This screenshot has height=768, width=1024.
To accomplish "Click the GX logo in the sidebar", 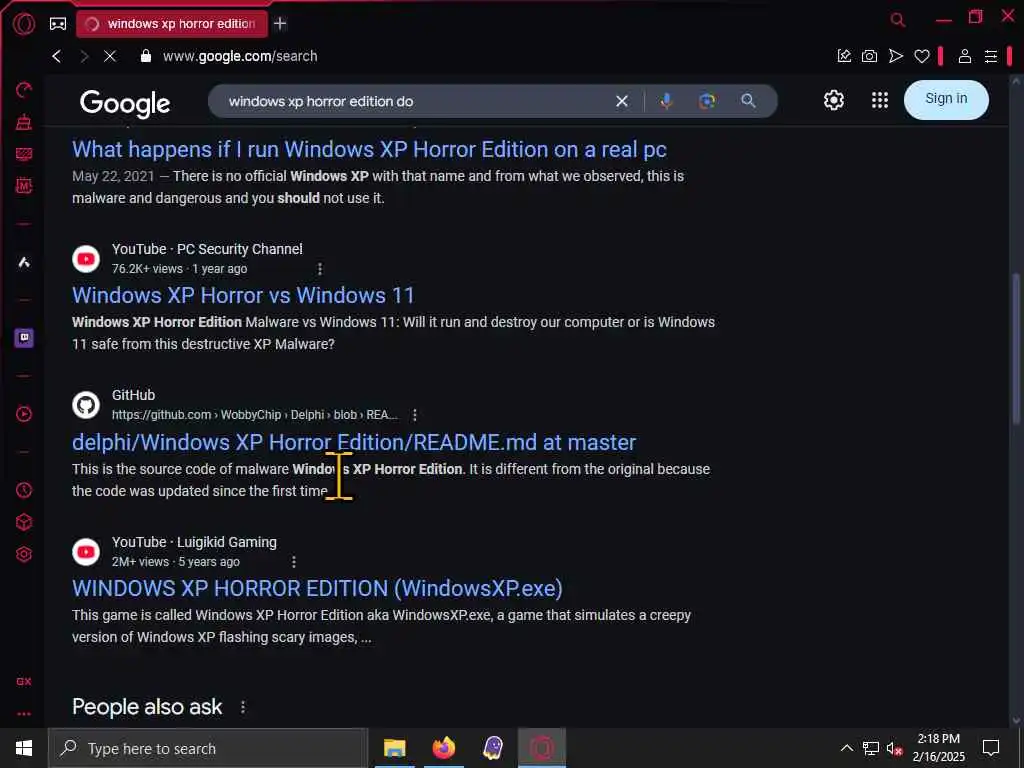I will coord(24,681).
